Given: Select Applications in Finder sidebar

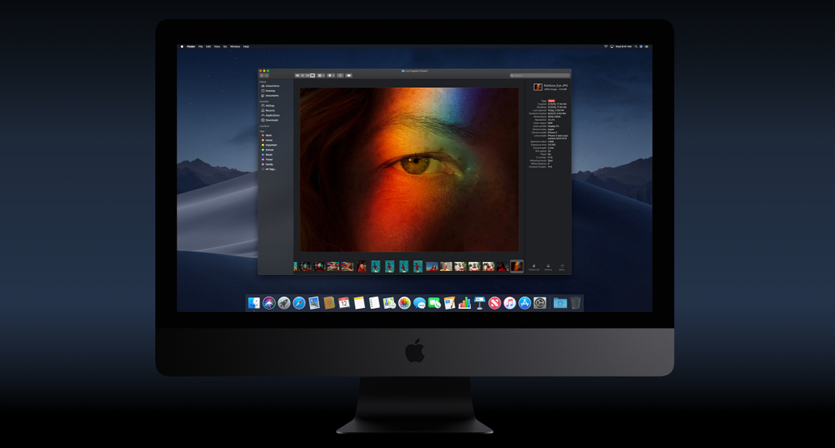Looking at the screenshot, I should pyautogui.click(x=272, y=115).
